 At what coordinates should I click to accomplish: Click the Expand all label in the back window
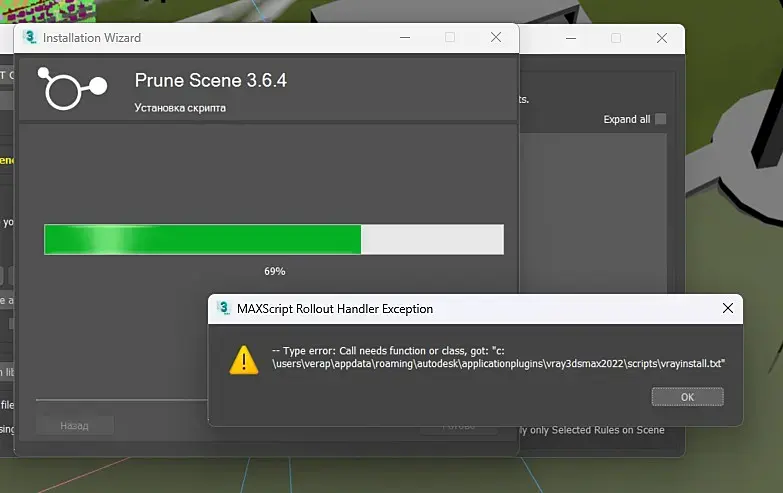(627, 119)
